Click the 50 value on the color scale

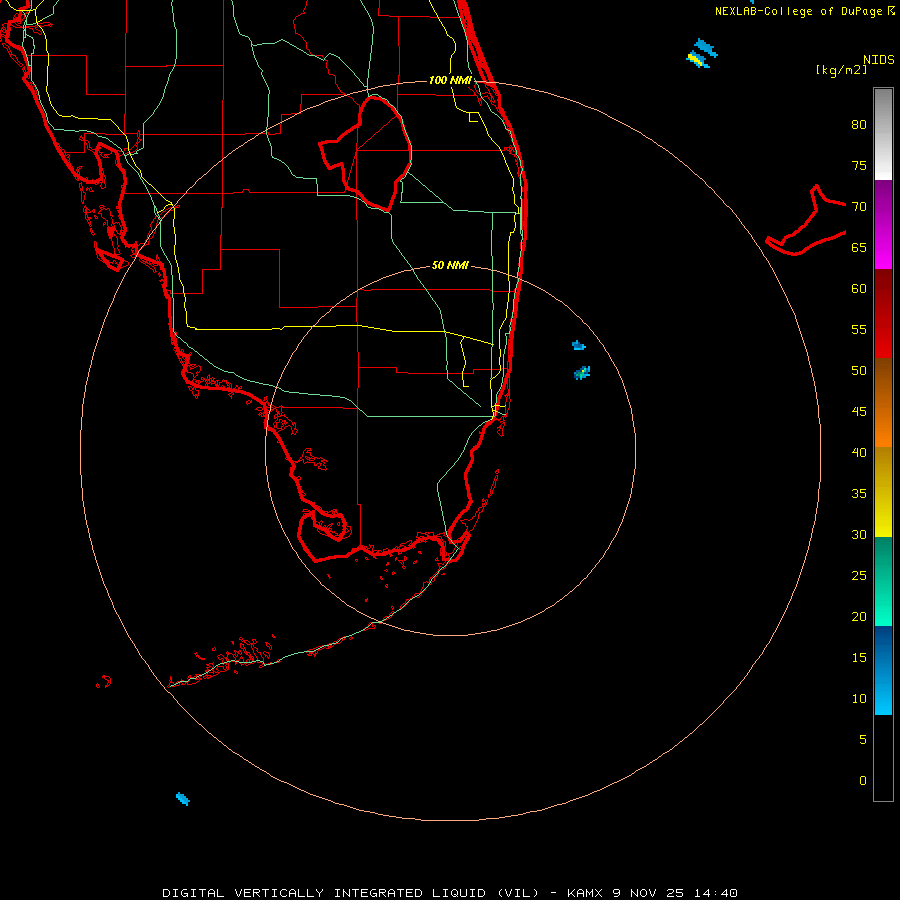click(x=859, y=371)
